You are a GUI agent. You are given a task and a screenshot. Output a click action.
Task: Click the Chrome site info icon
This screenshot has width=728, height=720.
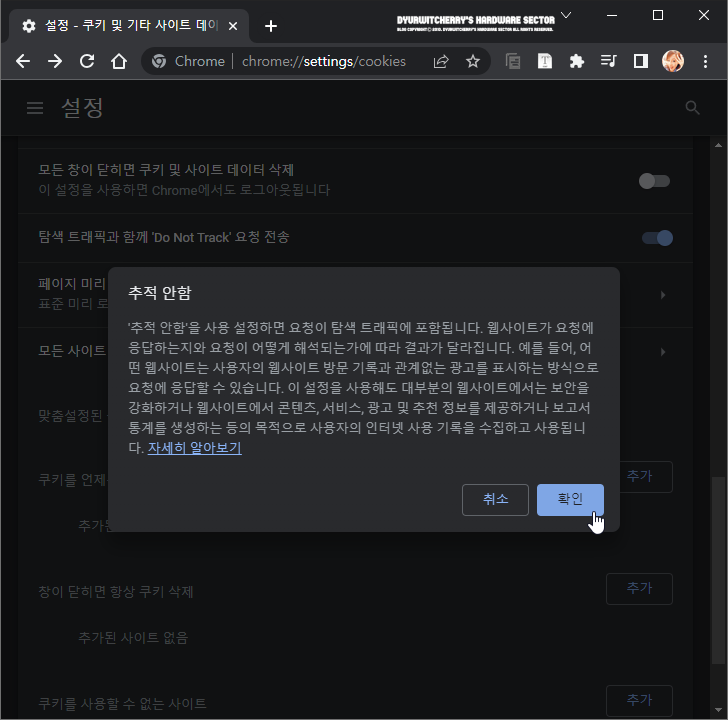(159, 61)
